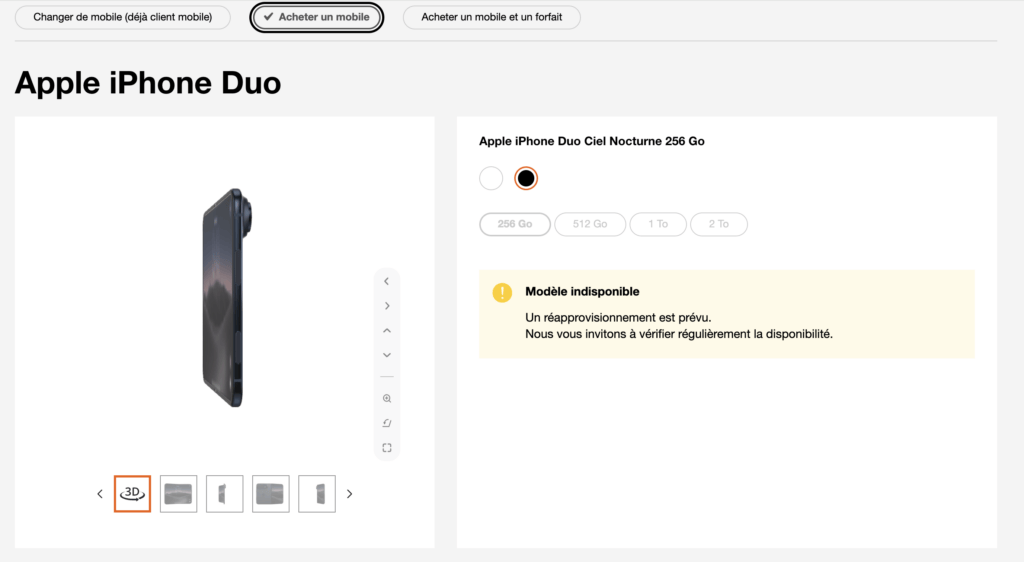The height and width of the screenshot is (562, 1024).
Task: Select Acheter un mobile option
Action: 317,17
